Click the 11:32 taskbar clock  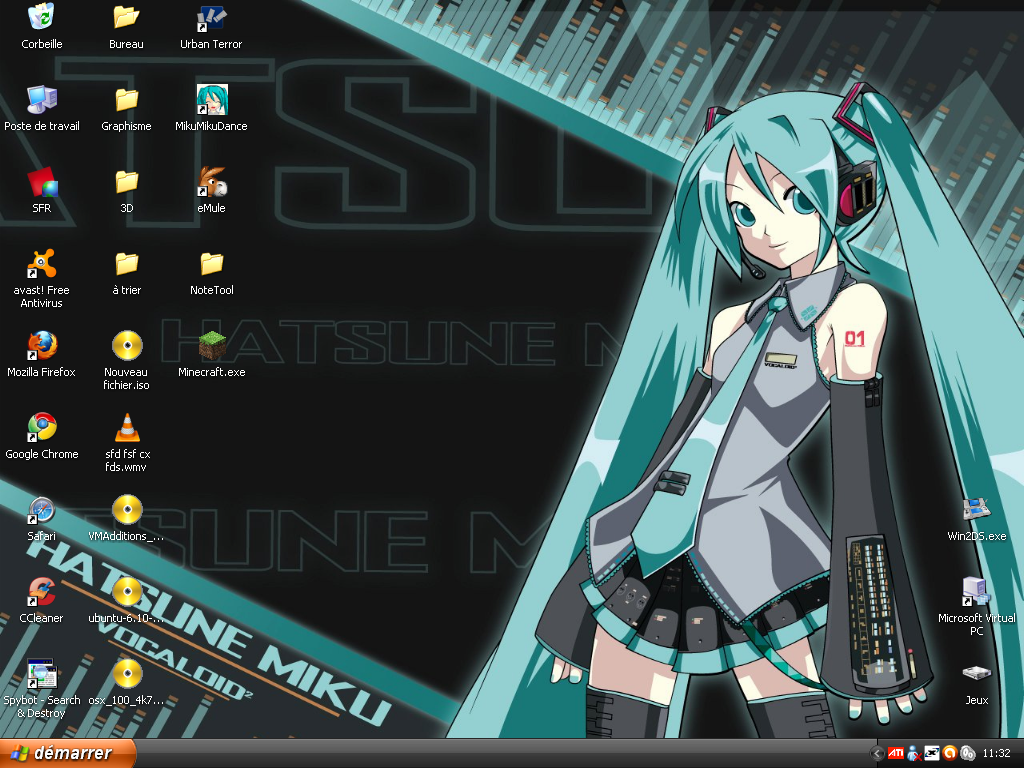click(997, 754)
